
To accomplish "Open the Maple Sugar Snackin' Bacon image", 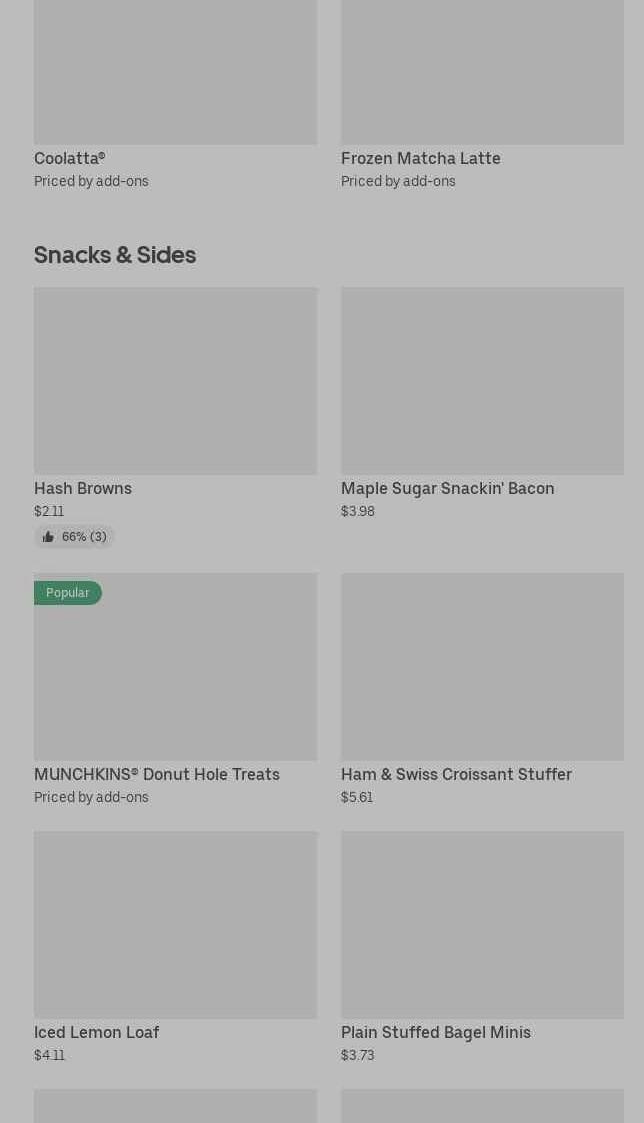I will point(482,381).
